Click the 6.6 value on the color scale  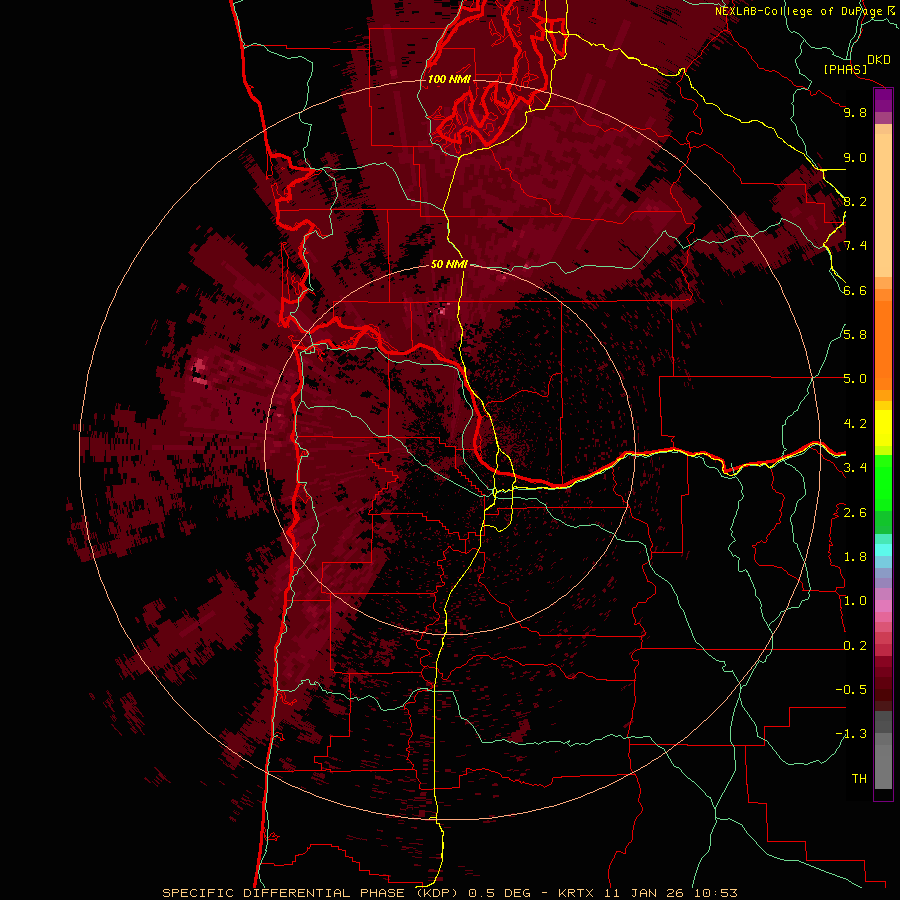(x=855, y=290)
